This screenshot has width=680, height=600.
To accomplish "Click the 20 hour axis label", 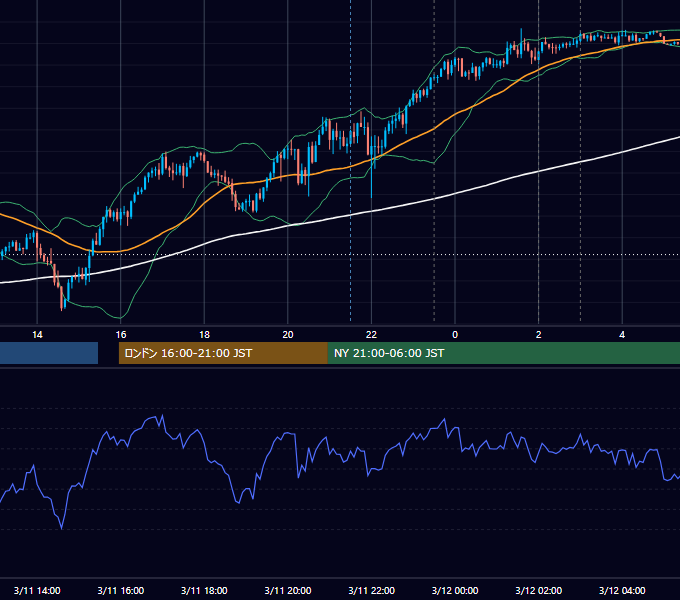I will pyautogui.click(x=288, y=335).
